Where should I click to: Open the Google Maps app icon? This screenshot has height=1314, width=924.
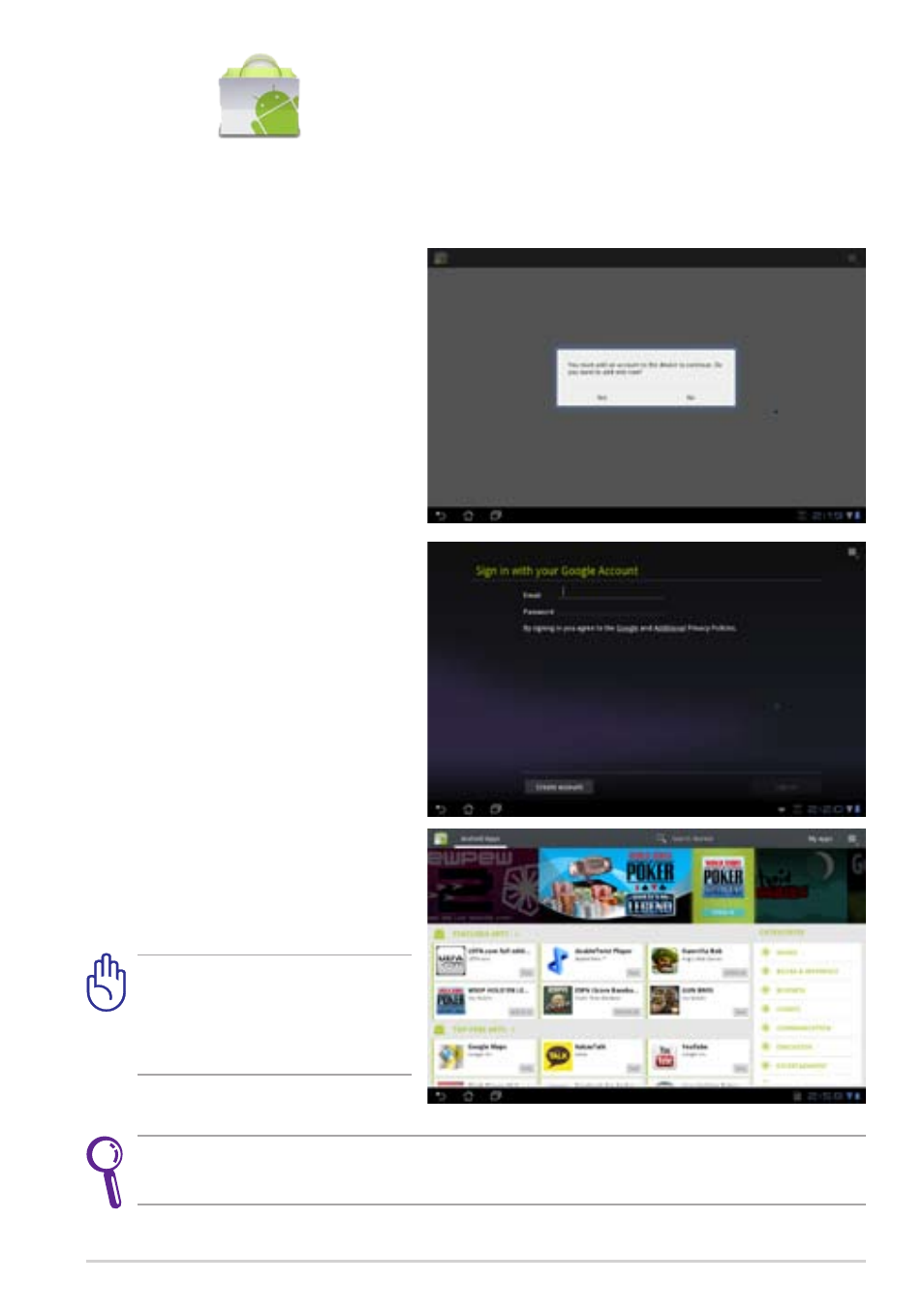[450, 1056]
